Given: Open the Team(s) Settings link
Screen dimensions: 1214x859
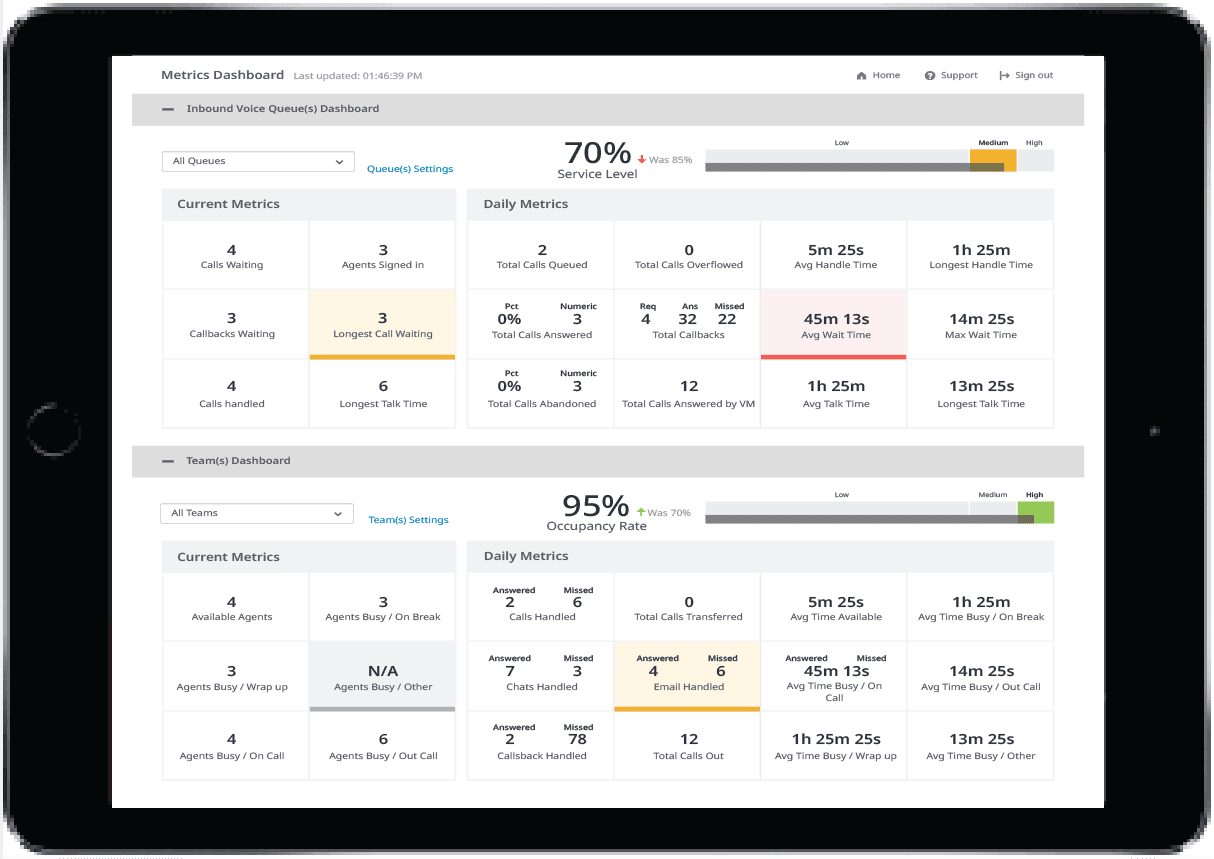Looking at the screenshot, I should 408,520.
